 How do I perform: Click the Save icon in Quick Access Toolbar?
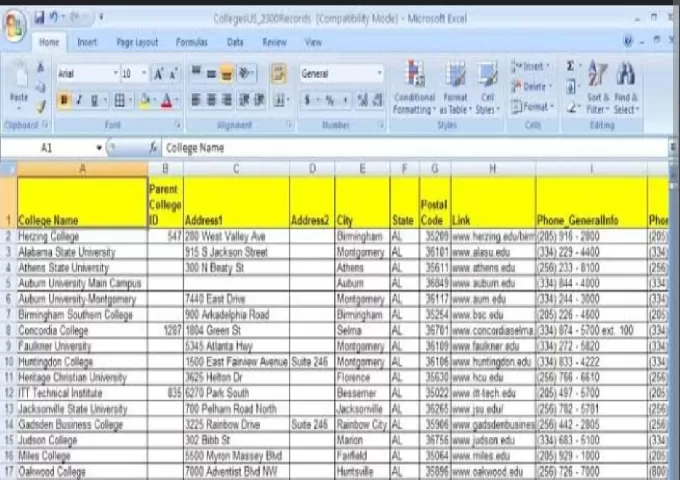(40, 19)
